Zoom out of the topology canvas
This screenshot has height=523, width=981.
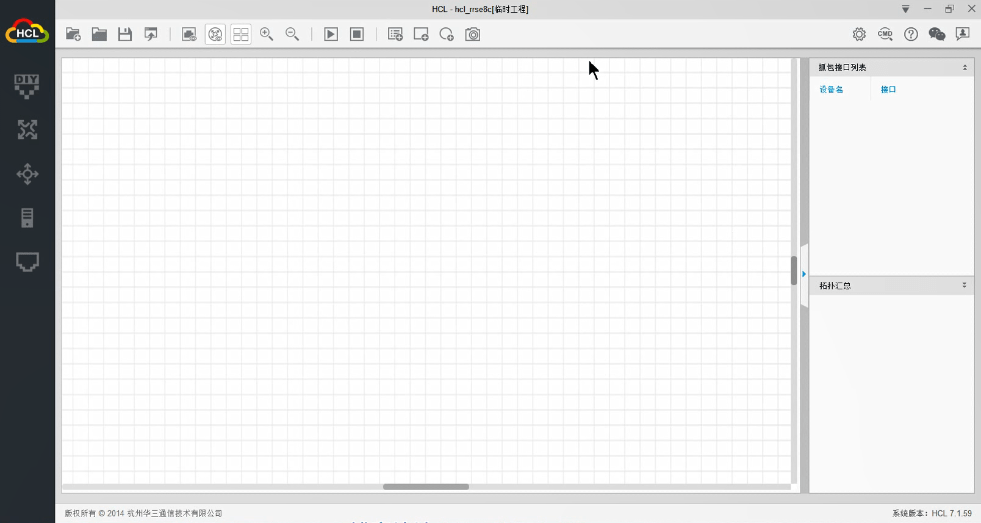coord(292,34)
